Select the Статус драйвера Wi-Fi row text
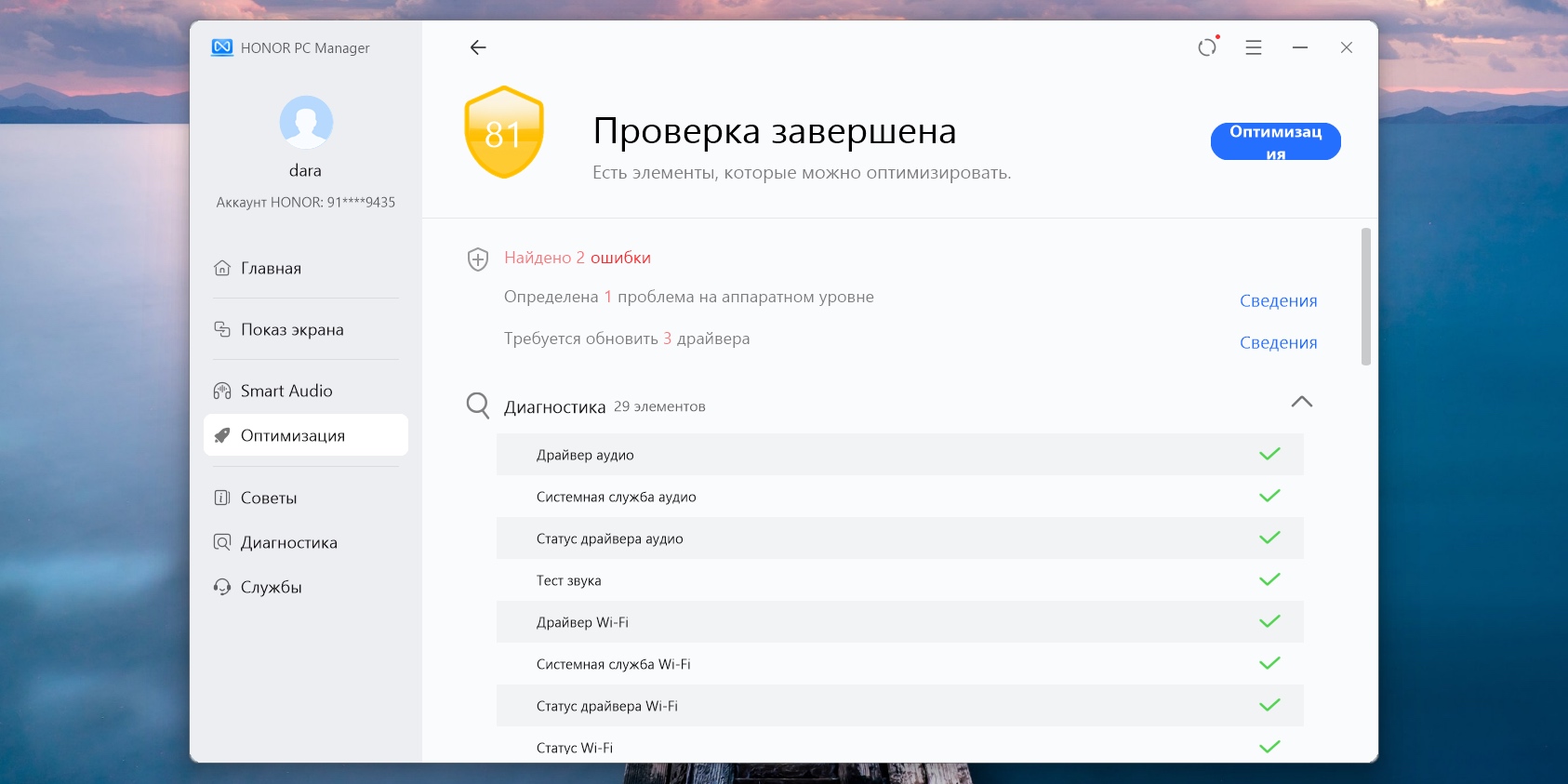This screenshot has width=1568, height=784. (607, 706)
